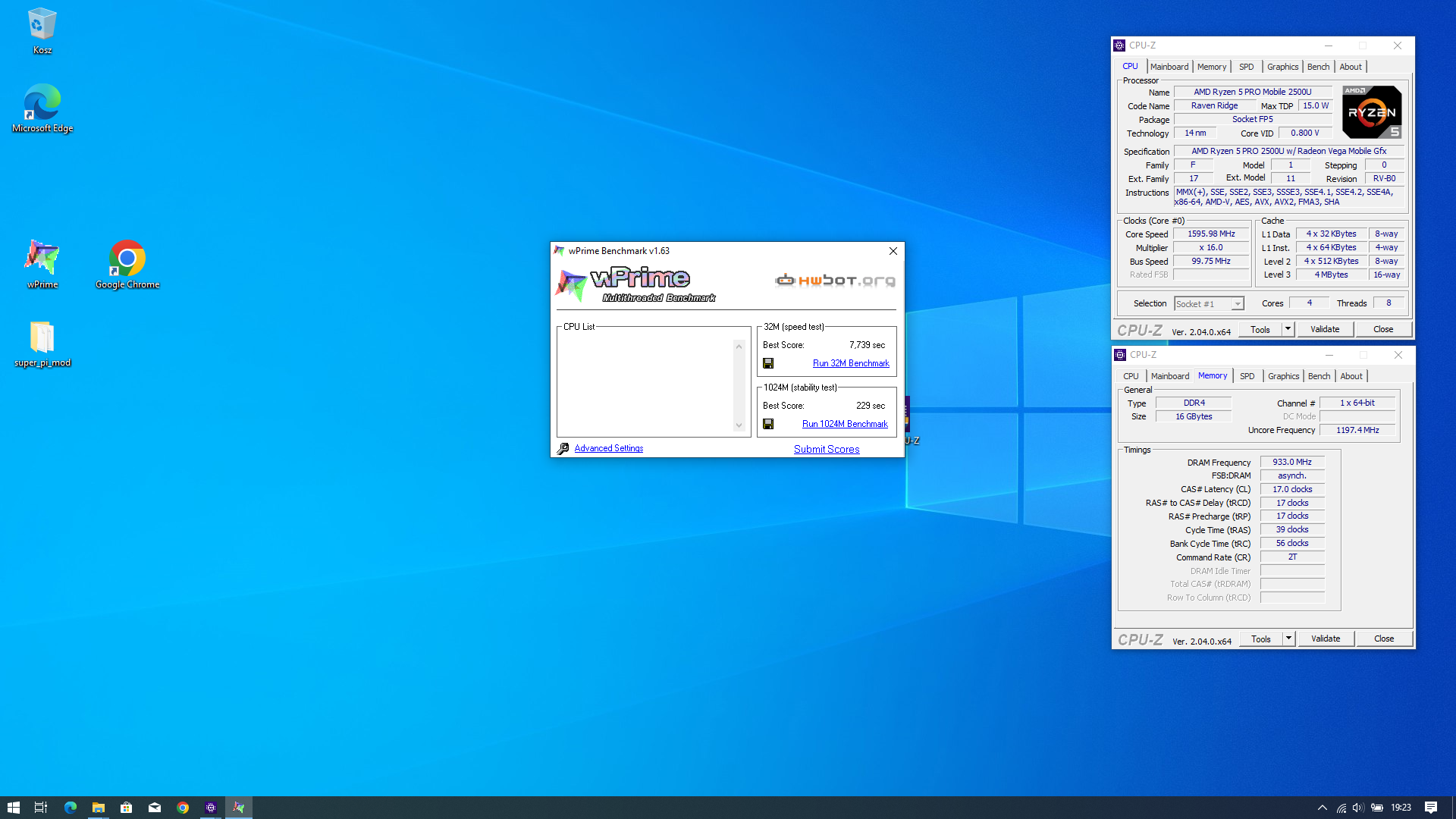This screenshot has width=1456, height=819.
Task: Click CPU List scrollbar down arrow
Action: [x=739, y=425]
